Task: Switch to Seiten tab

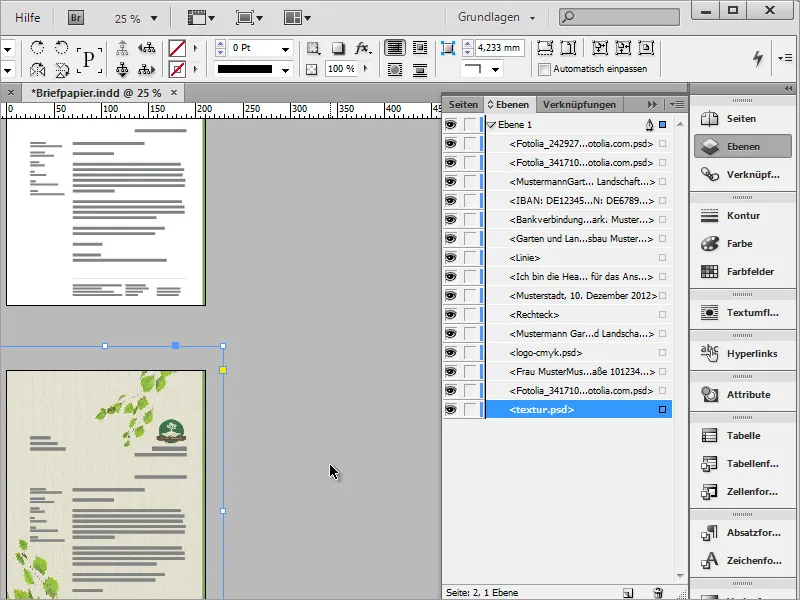Action: point(463,105)
